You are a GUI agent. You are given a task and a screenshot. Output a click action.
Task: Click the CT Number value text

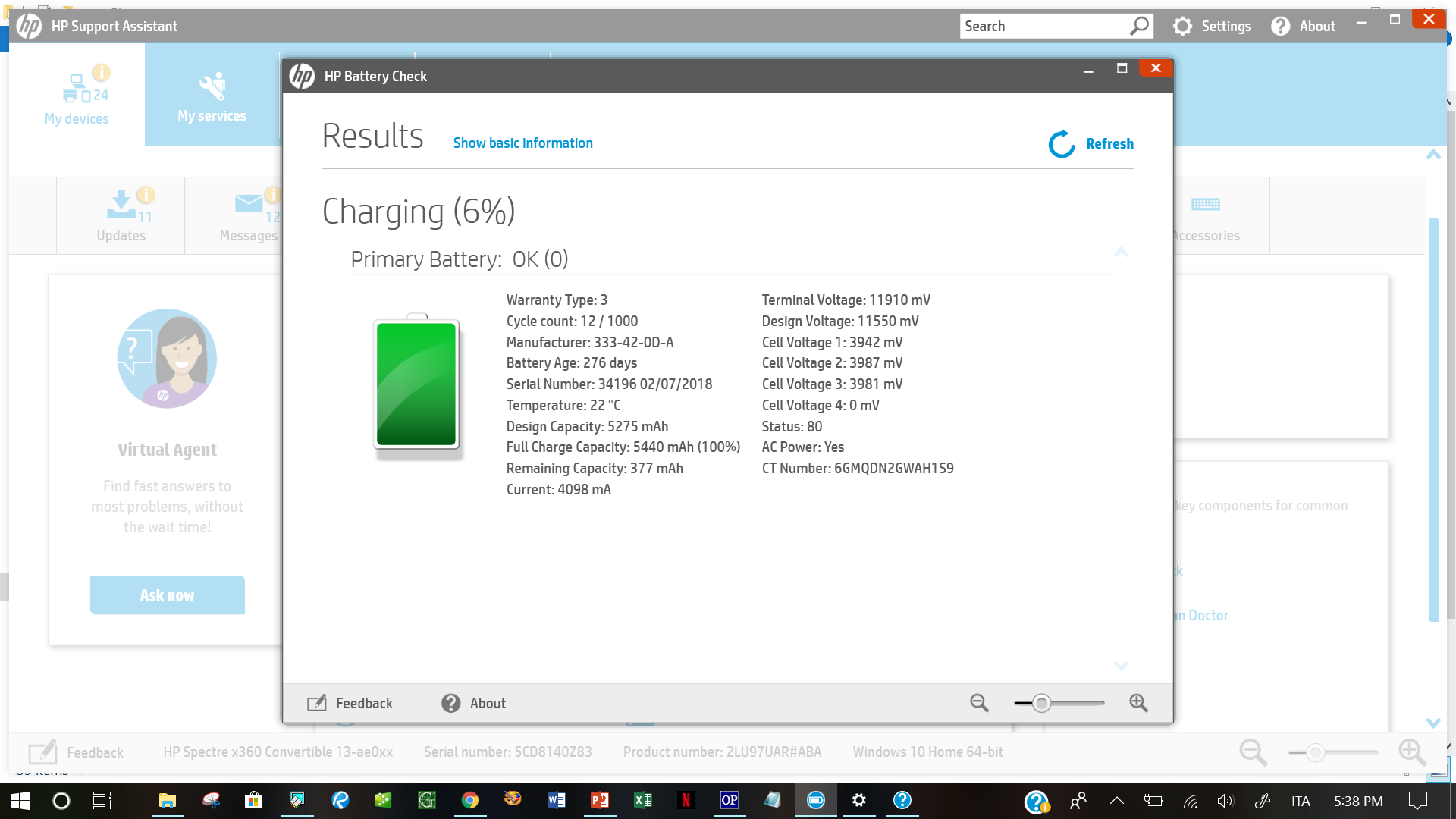[894, 469]
